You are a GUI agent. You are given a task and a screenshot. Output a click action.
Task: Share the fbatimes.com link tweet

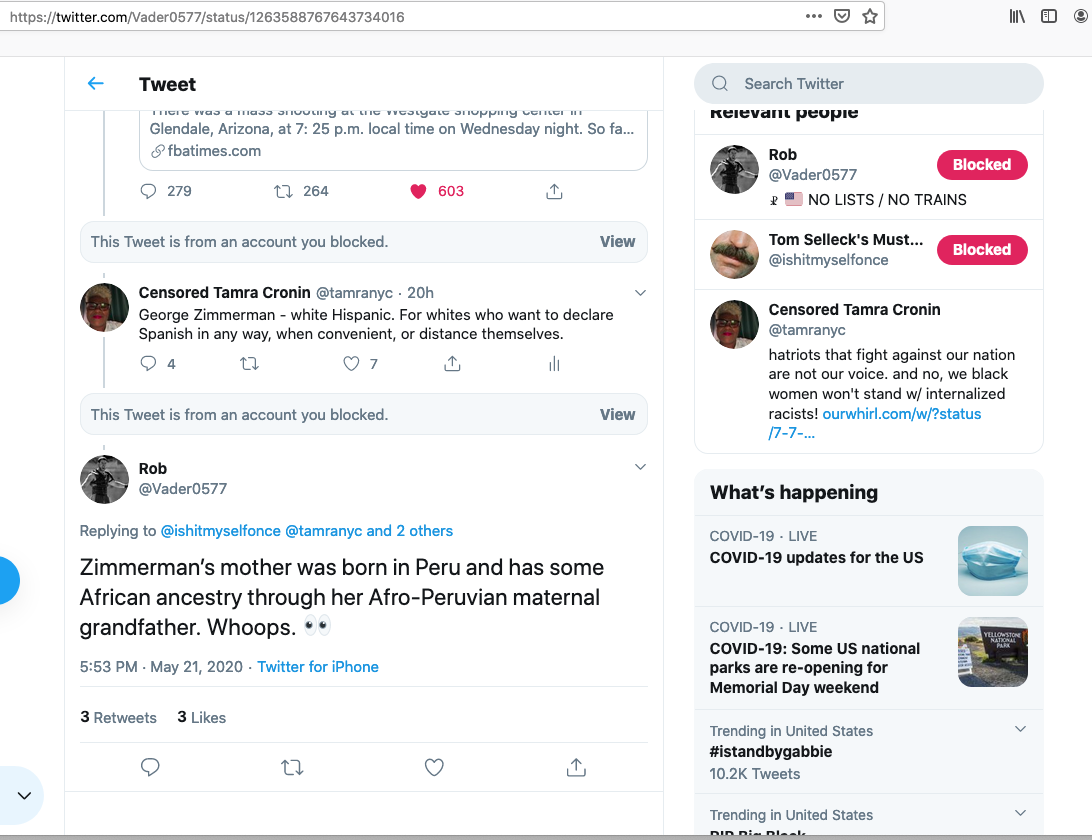click(554, 191)
